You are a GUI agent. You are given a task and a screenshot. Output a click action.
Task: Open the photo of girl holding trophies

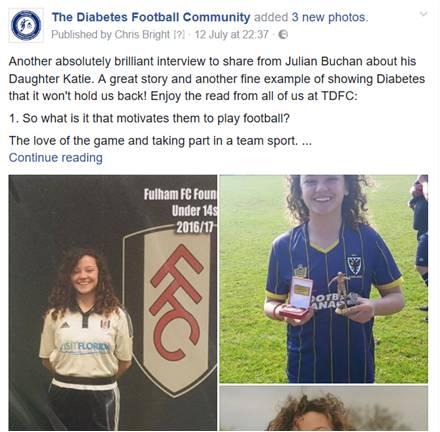(x=324, y=279)
